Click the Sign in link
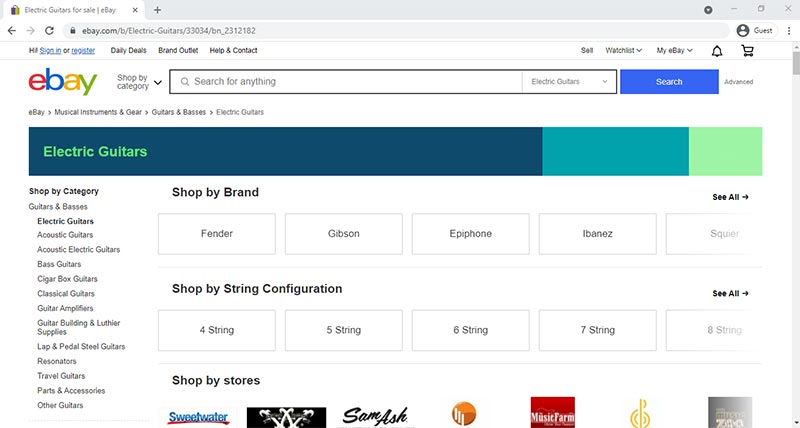 pos(51,51)
